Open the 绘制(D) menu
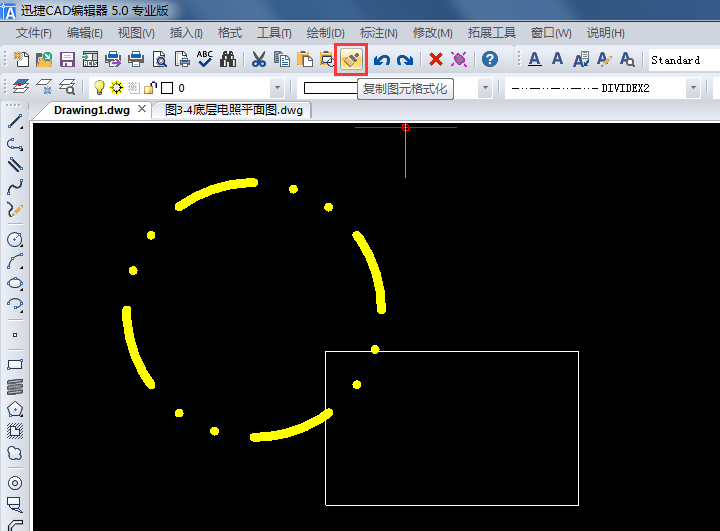 pyautogui.click(x=326, y=33)
